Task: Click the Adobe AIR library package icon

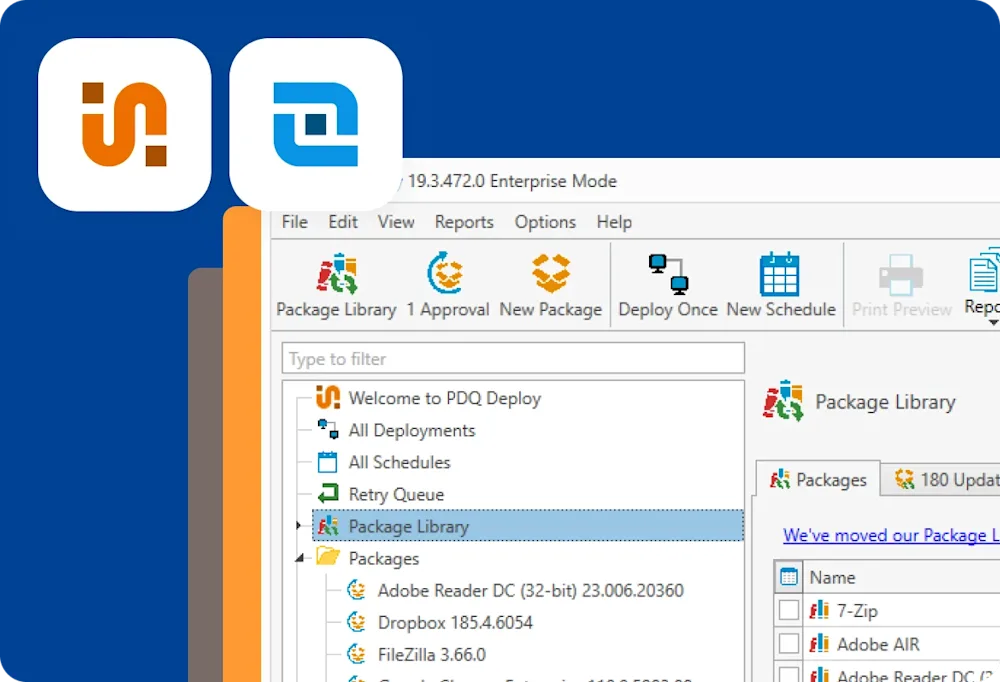Action: (819, 643)
